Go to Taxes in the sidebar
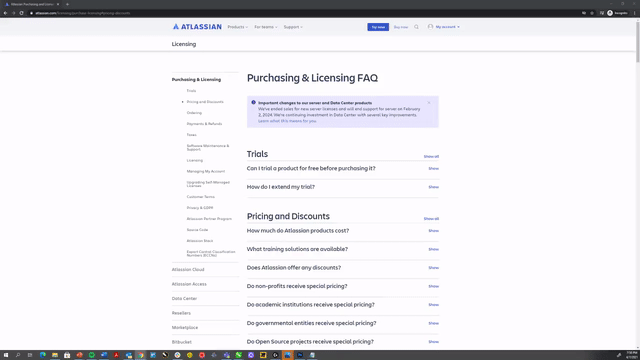Screen dimensions: 640x360 191,135
